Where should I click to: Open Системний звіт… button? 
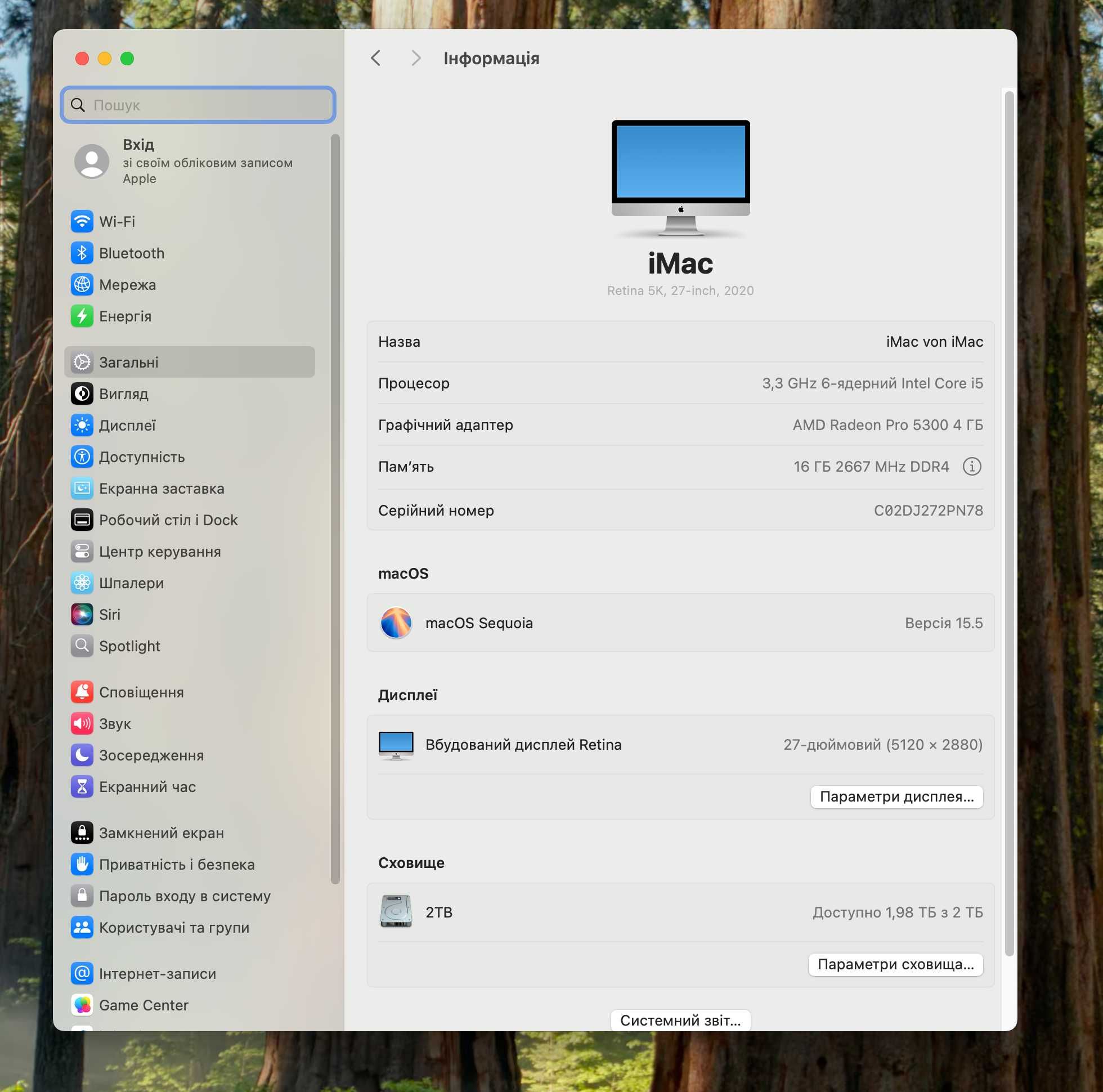[x=680, y=1020]
